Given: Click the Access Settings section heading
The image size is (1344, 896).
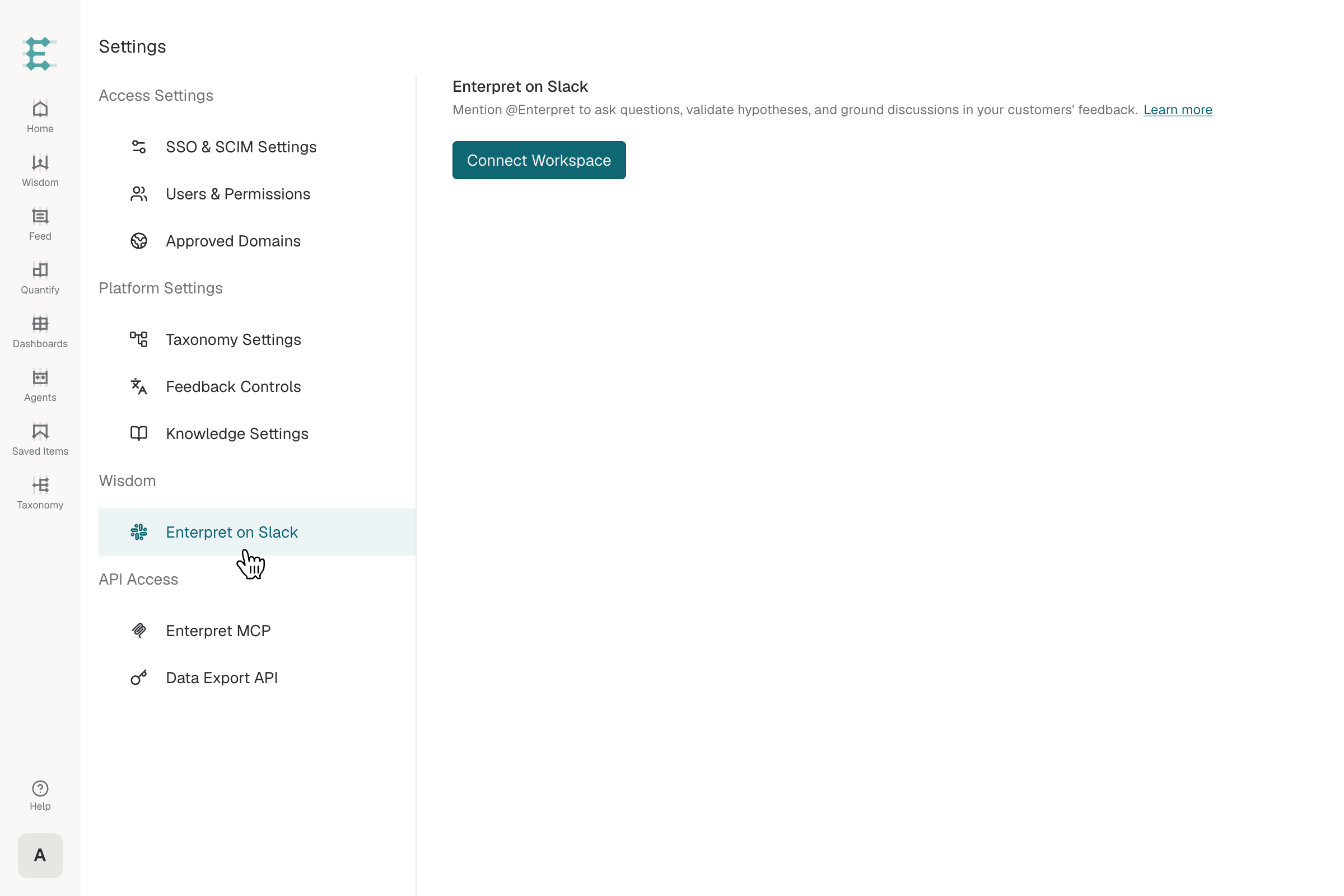Looking at the screenshot, I should coord(156,95).
